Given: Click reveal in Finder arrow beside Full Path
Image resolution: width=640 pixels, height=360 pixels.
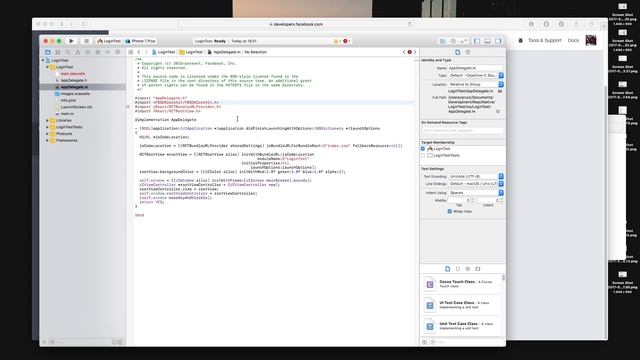Looking at the screenshot, I should (498, 111).
